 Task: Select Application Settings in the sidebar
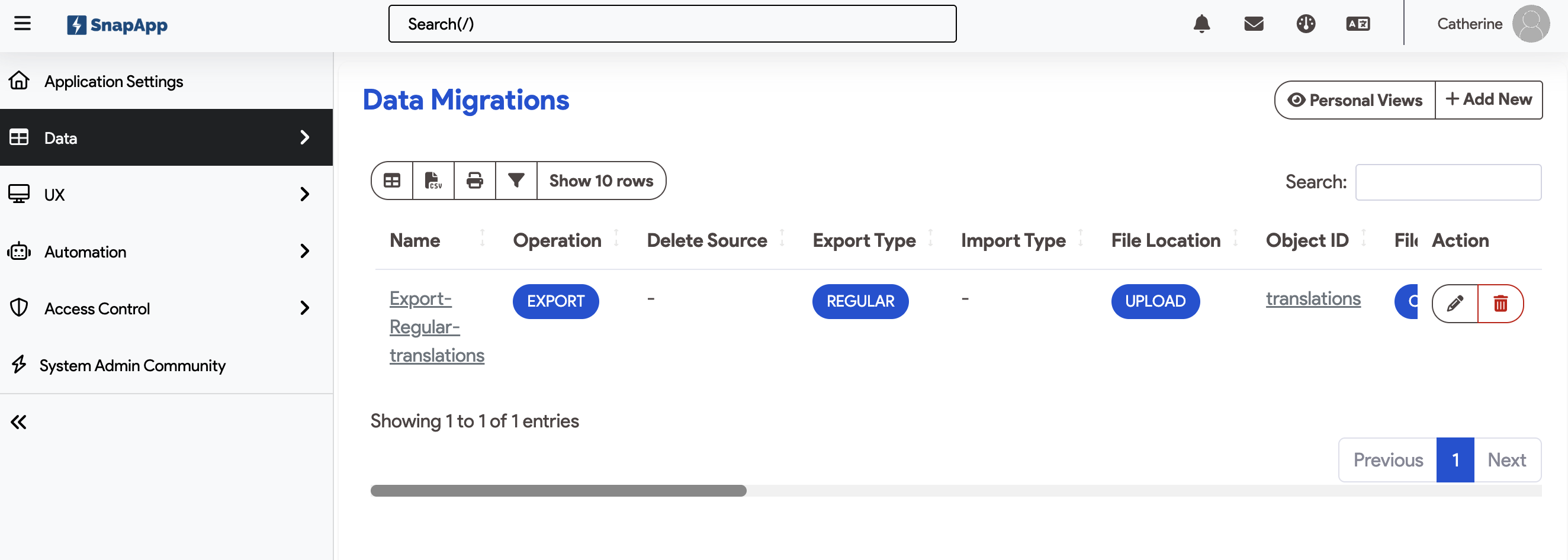click(x=113, y=81)
